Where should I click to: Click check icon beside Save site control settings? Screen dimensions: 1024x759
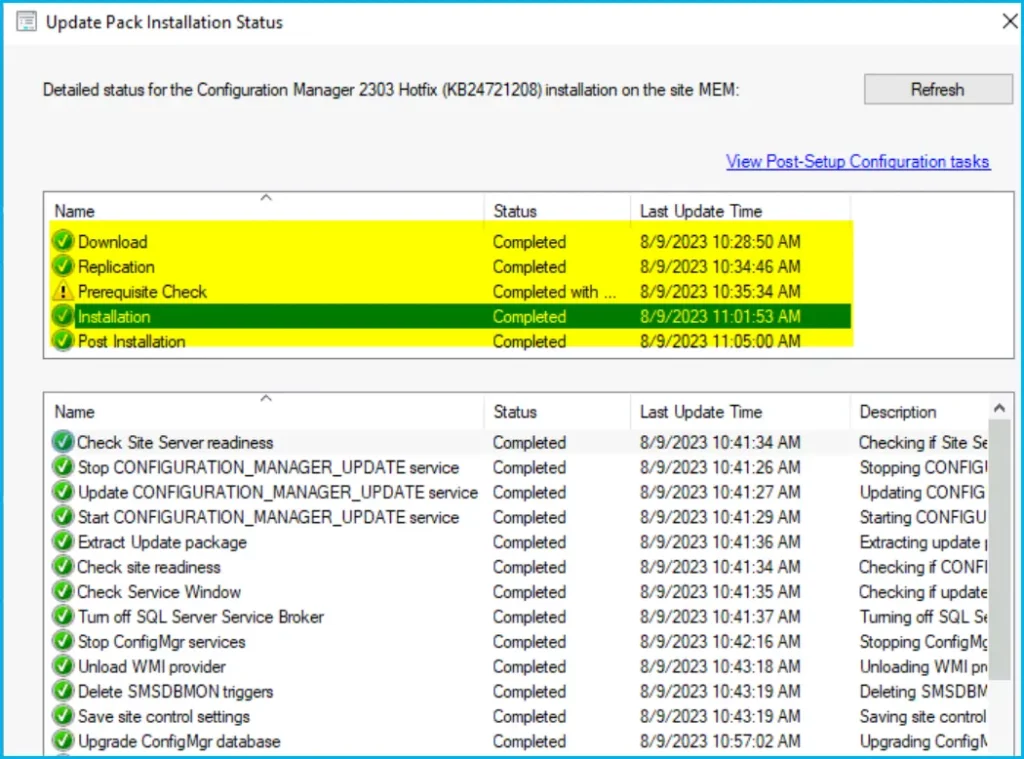coord(63,716)
